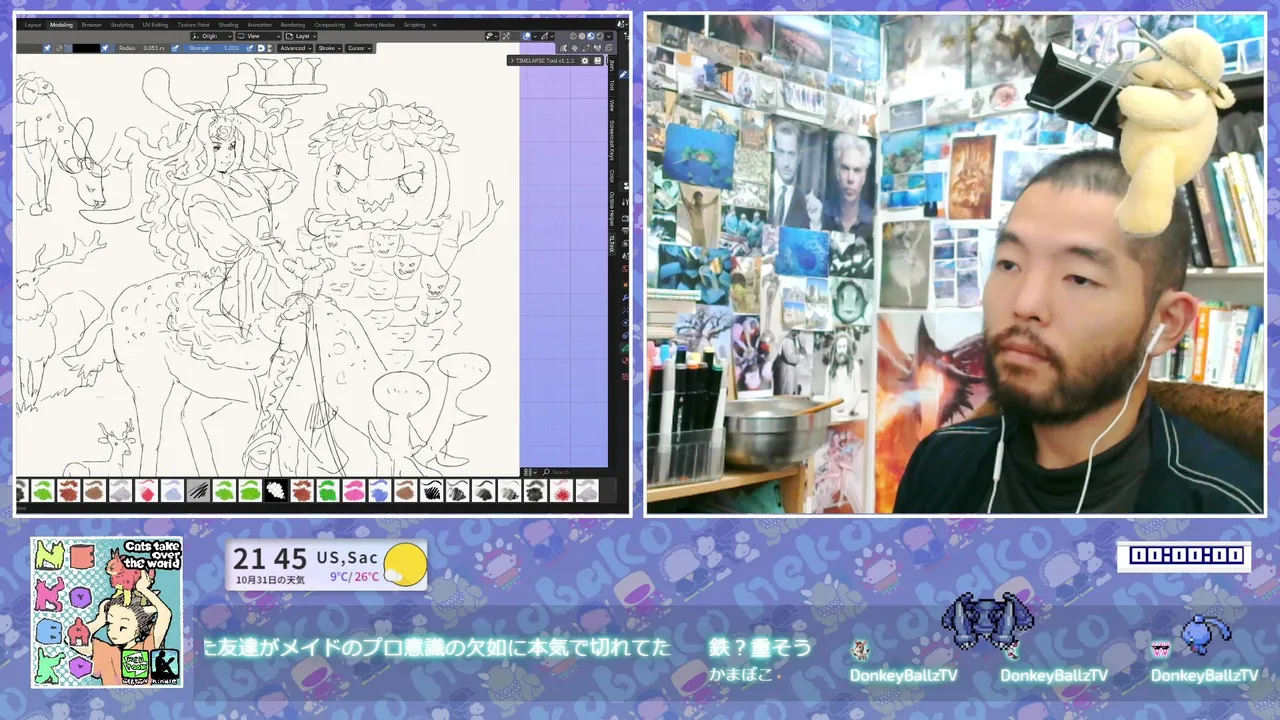Viewport: 1280px width, 720px height.
Task: Click the Strength slider field
Action: pyautogui.click(x=213, y=48)
